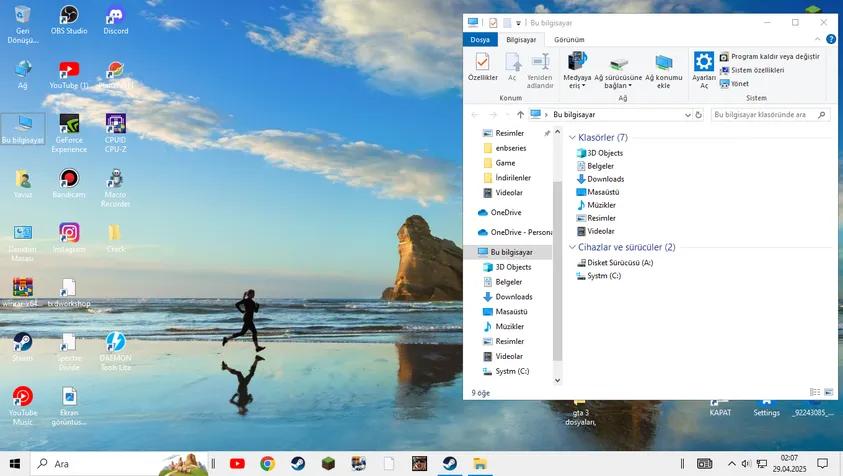This screenshot has width=843, height=476.
Task: Open the Windows Start menu
Action: pyautogui.click(x=15, y=463)
